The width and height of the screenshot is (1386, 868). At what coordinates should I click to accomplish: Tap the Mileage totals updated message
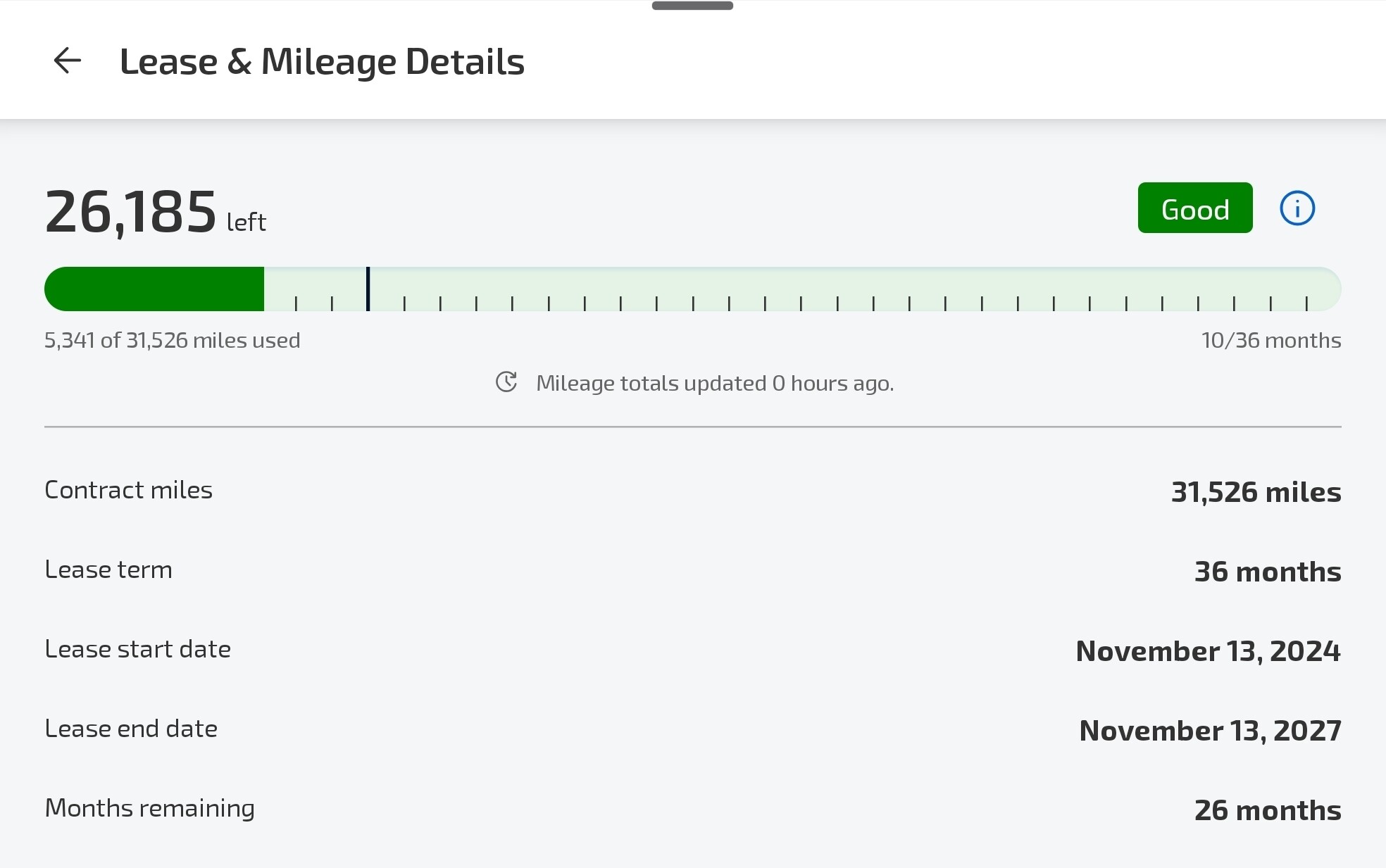[x=714, y=384]
